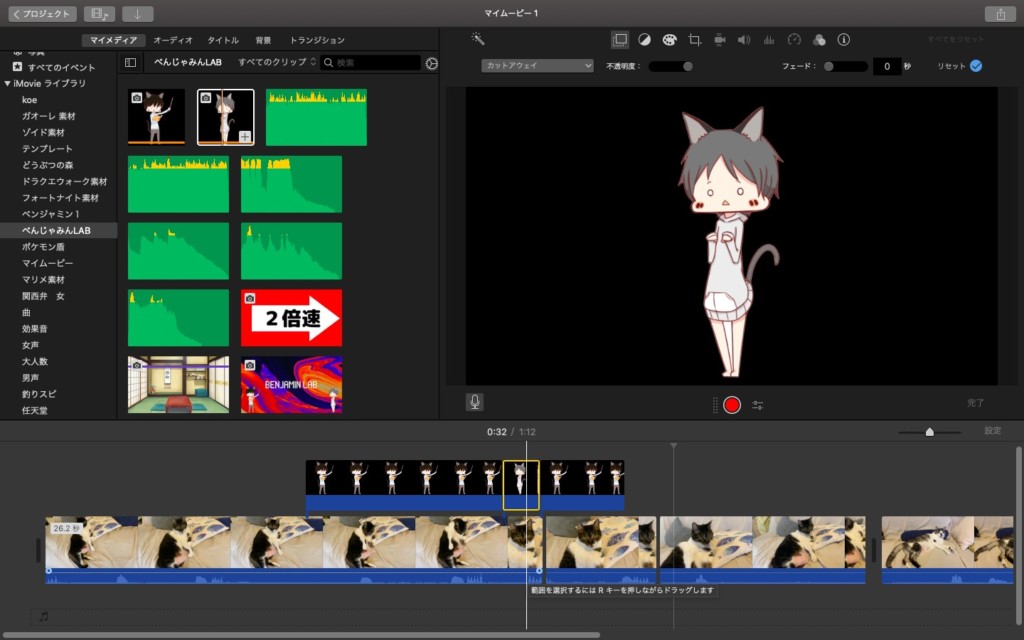Click the horizontal timeline scrollbar
The width and height of the screenshot is (1024, 640).
tap(300, 635)
